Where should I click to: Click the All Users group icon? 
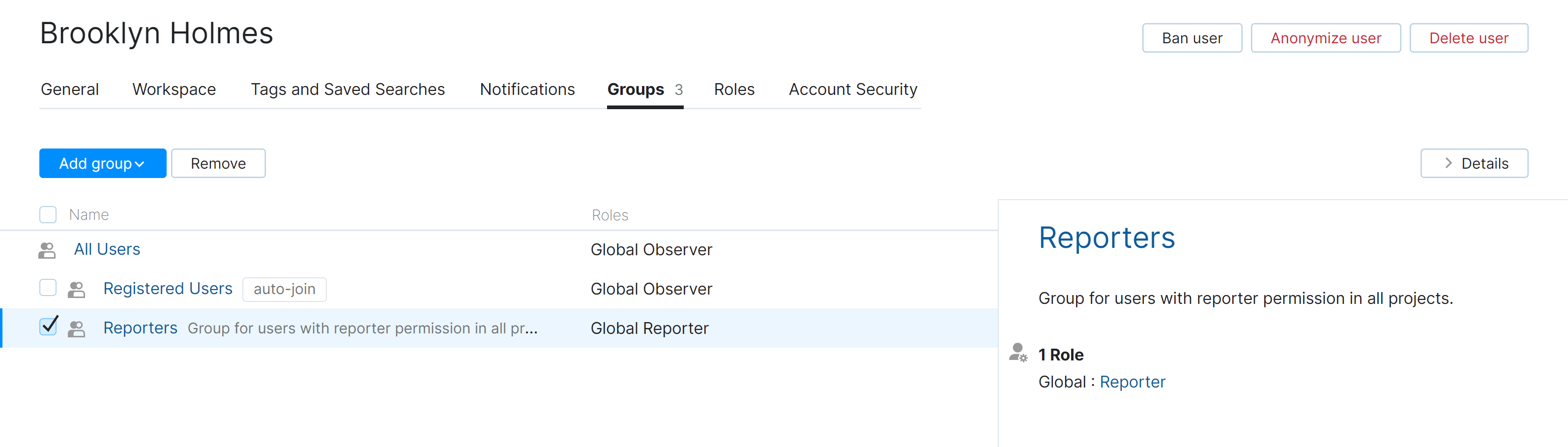point(47,250)
